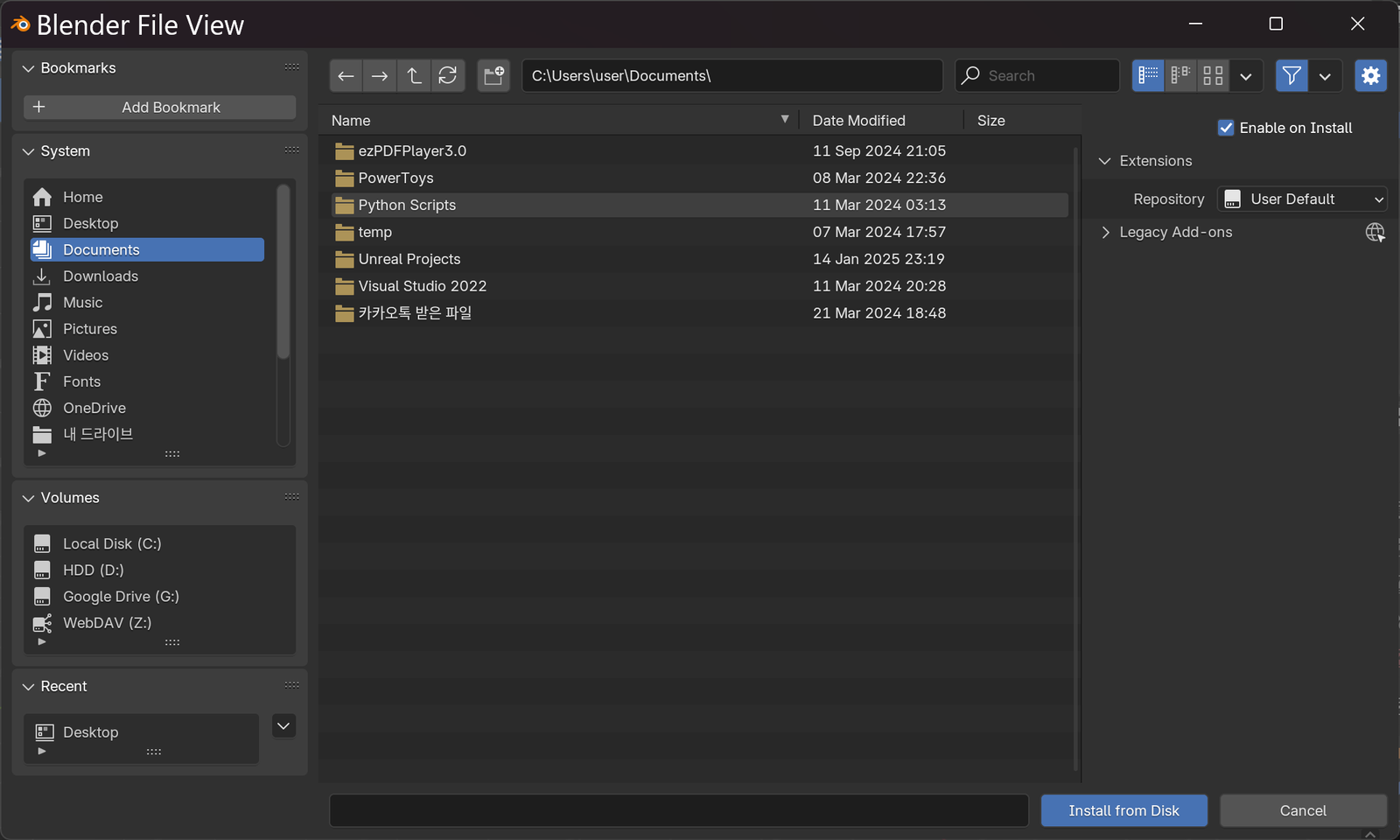Click the PowerToys folder icon

(x=345, y=178)
